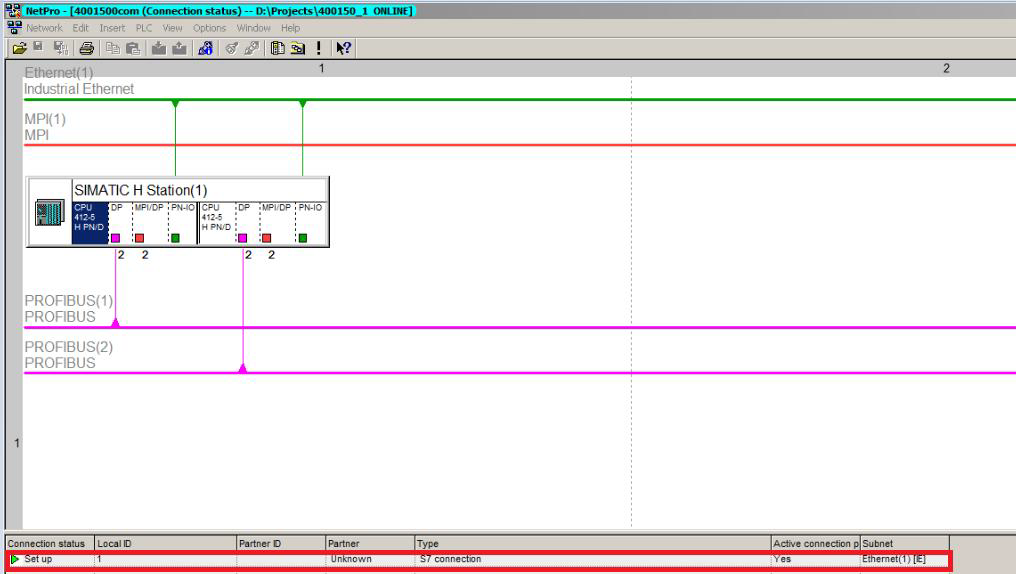Open the Help menu
This screenshot has height=574, width=1016.
coord(290,28)
